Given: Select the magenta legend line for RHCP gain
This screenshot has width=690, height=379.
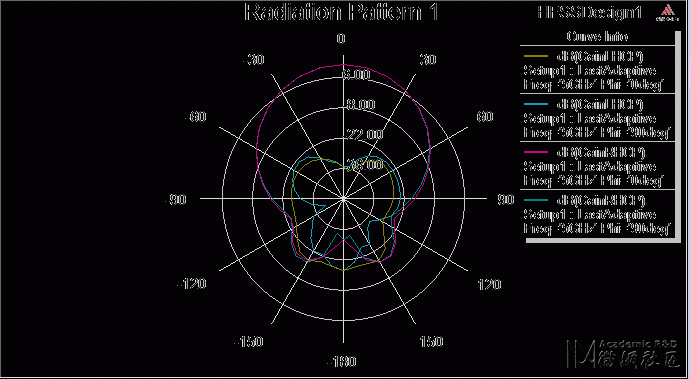Looking at the screenshot, I should click(536, 152).
